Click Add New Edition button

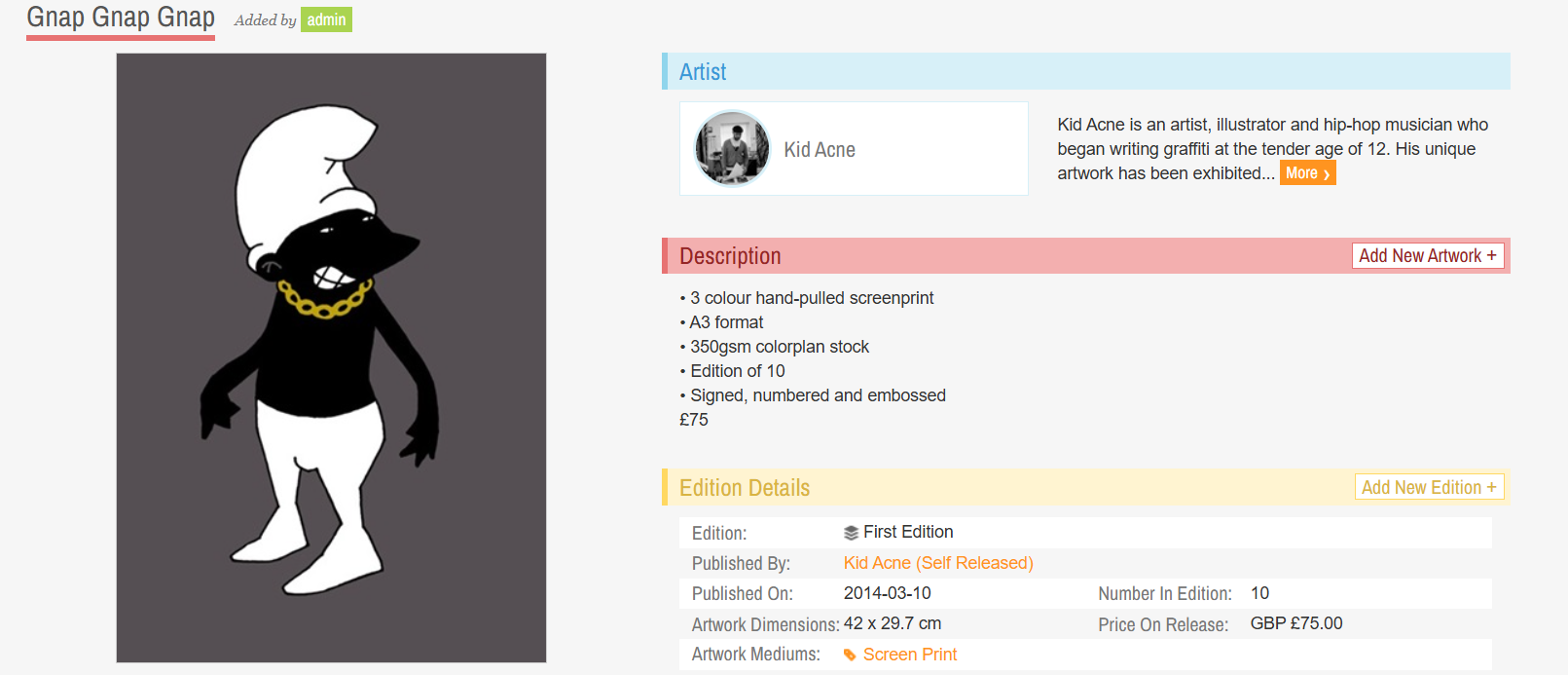coord(1429,487)
